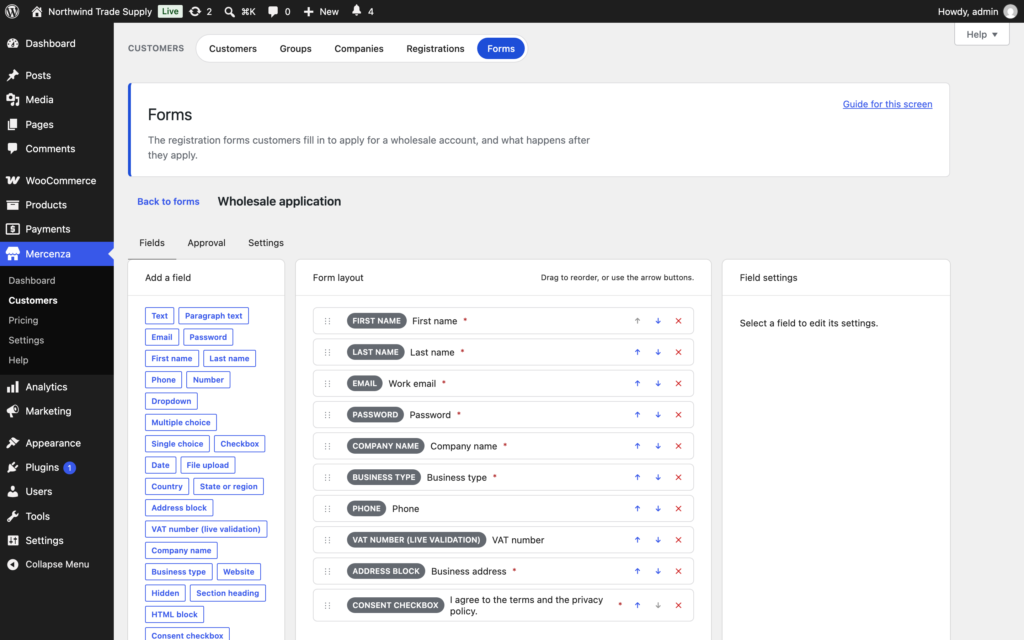Screen dimensions: 1024x640
Task: Add a Single choice field
Action: point(177,443)
